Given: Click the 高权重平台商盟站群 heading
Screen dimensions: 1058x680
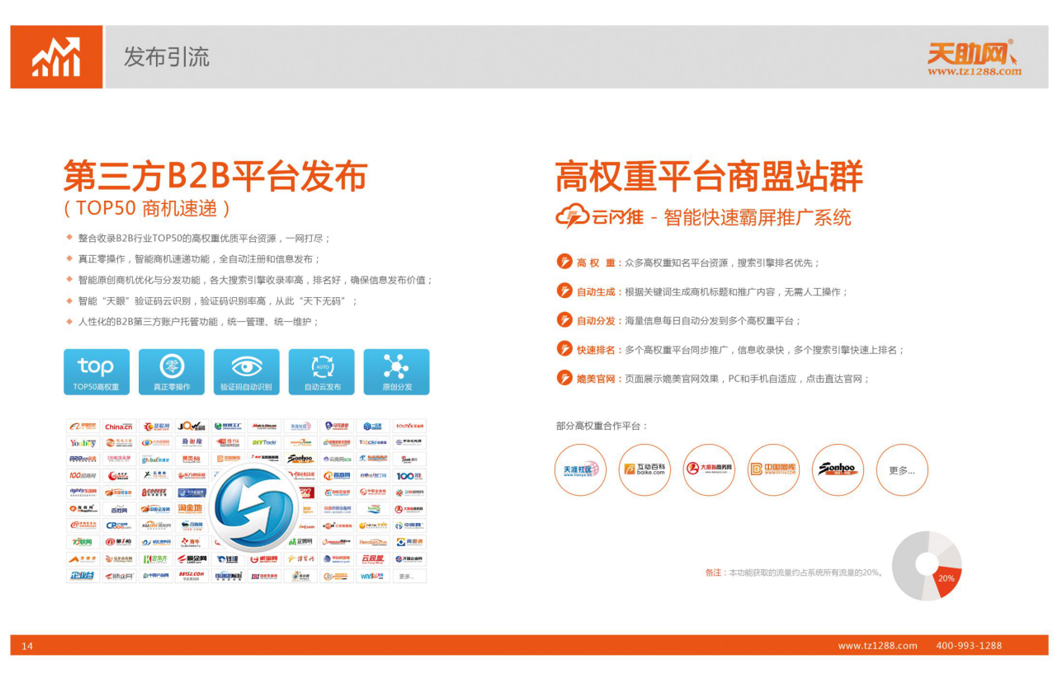Looking at the screenshot, I should (708, 177).
